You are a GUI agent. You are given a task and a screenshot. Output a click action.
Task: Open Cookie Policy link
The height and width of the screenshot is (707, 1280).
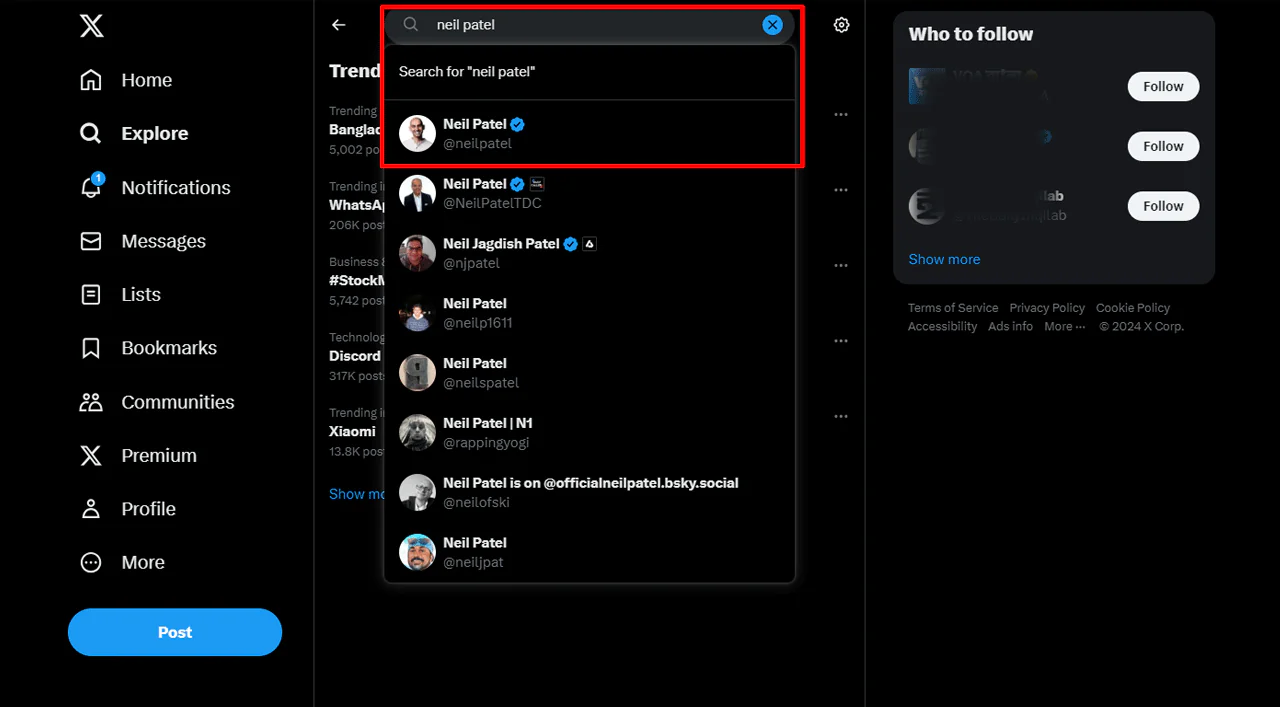[1133, 308]
